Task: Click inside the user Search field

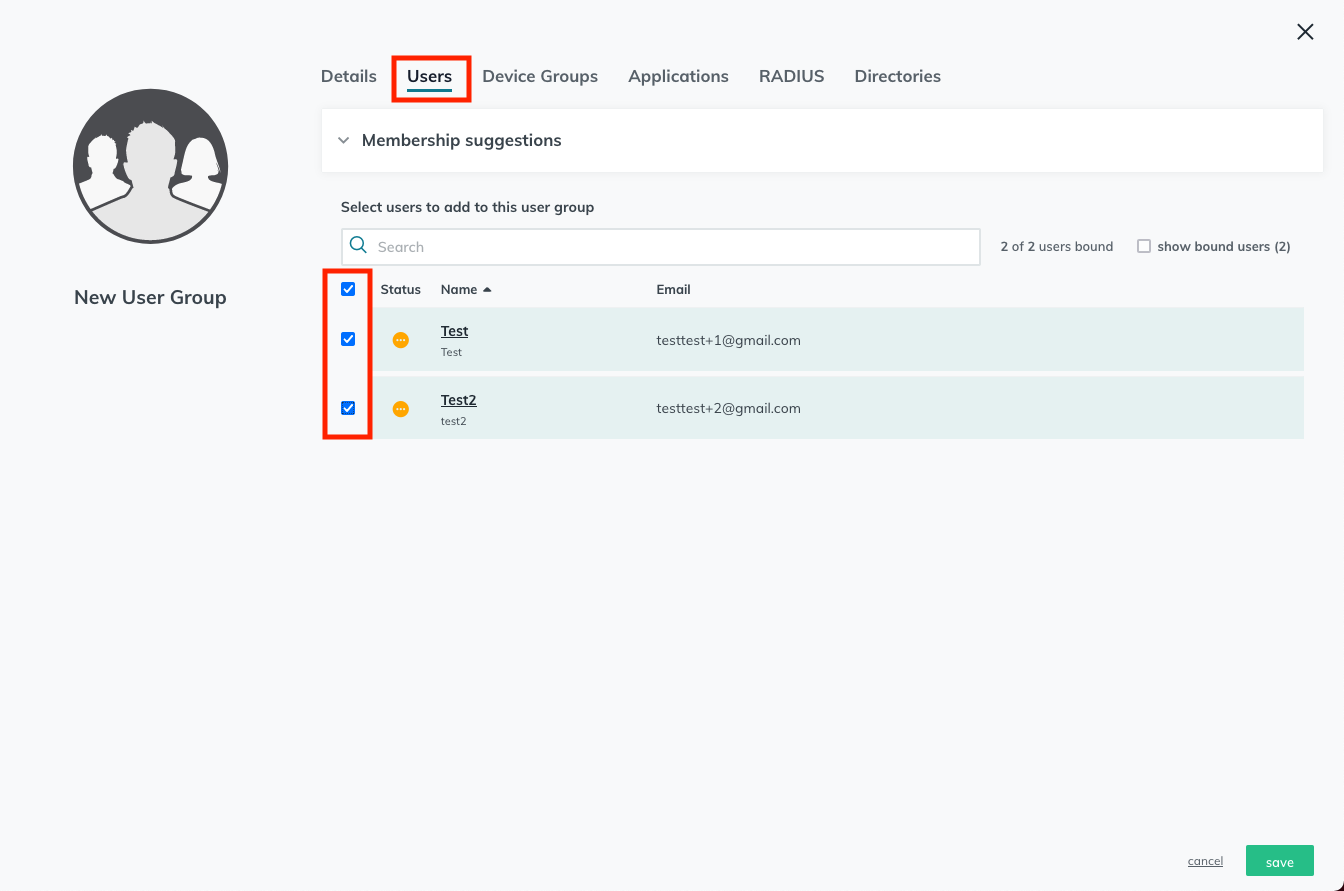Action: pyautogui.click(x=660, y=247)
